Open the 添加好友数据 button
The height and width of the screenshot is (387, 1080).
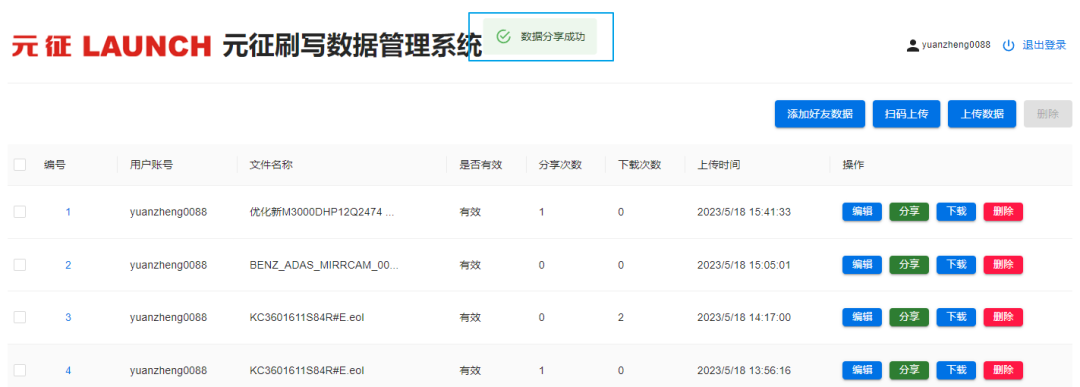[x=820, y=114]
